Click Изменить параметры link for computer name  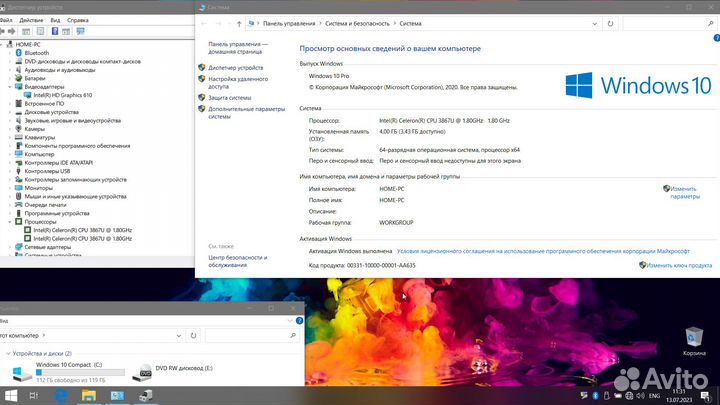tap(684, 192)
